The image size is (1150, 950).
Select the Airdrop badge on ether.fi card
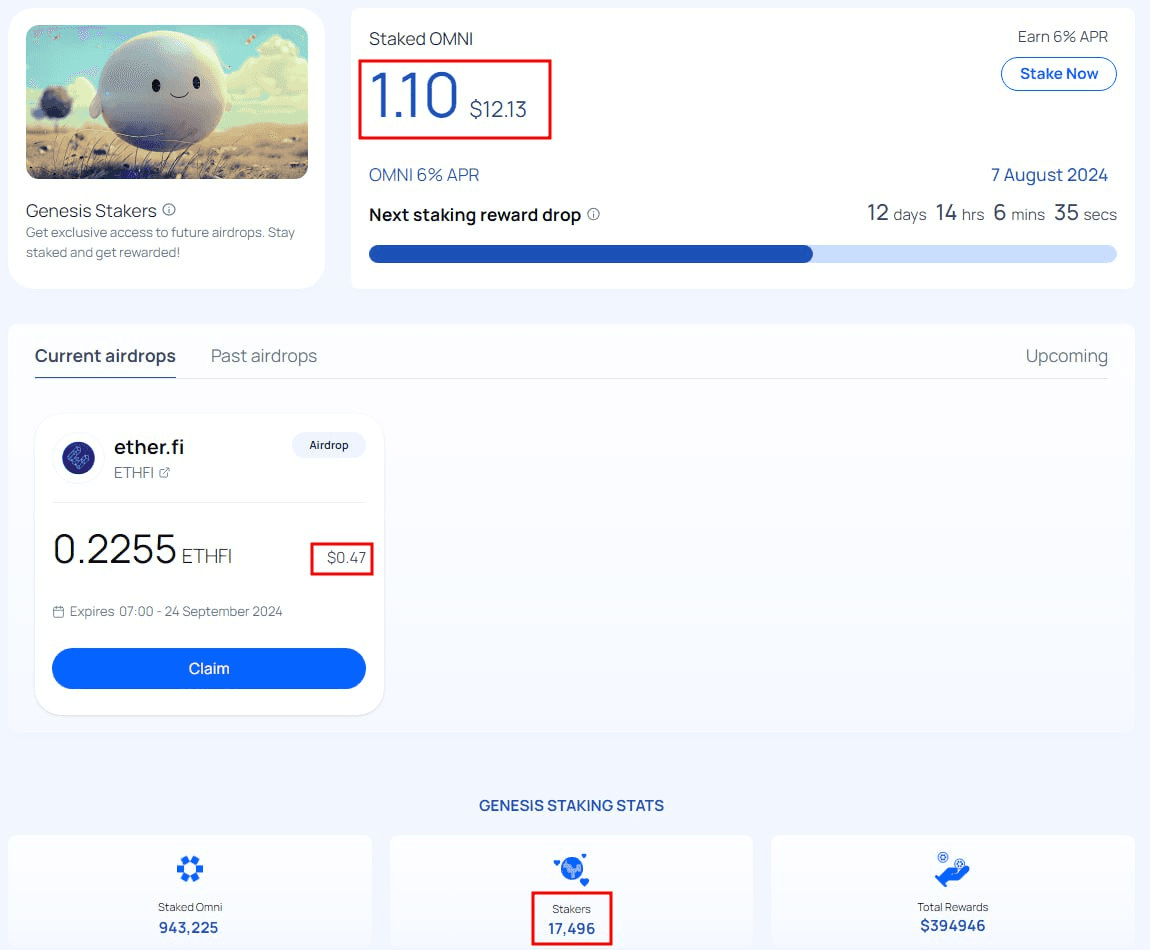tap(329, 445)
